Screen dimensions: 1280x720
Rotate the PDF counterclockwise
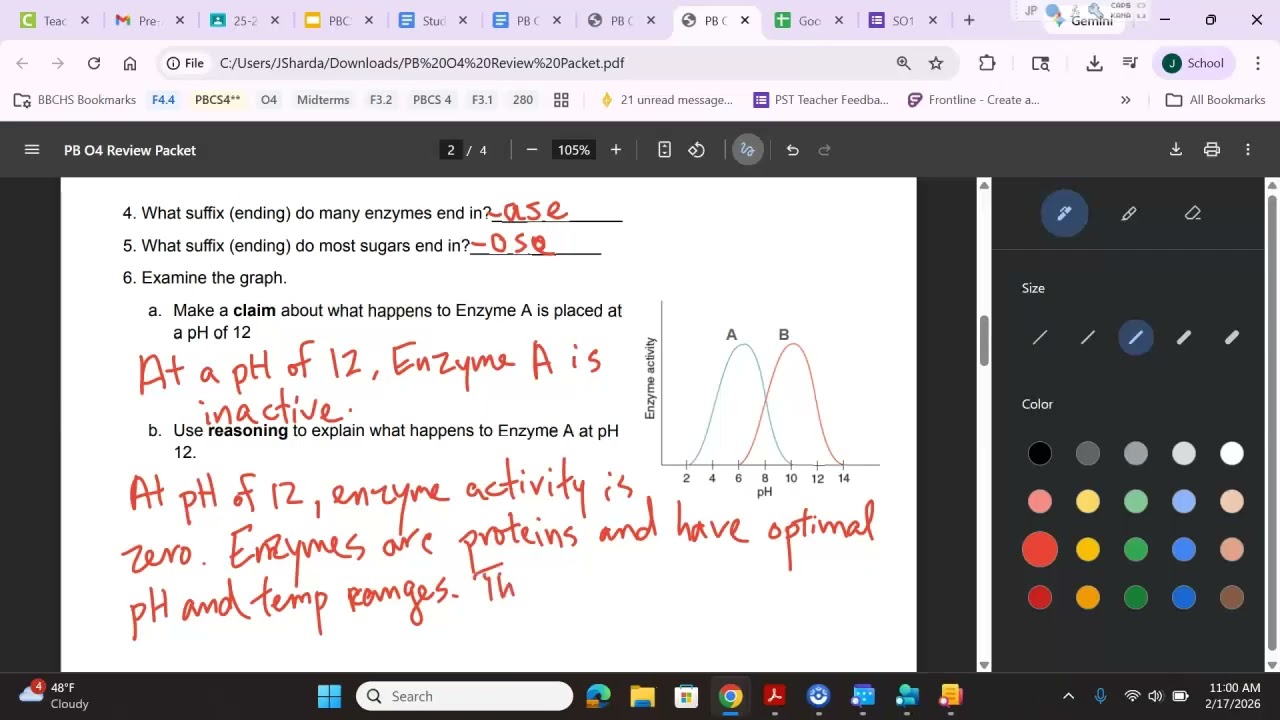(x=697, y=150)
